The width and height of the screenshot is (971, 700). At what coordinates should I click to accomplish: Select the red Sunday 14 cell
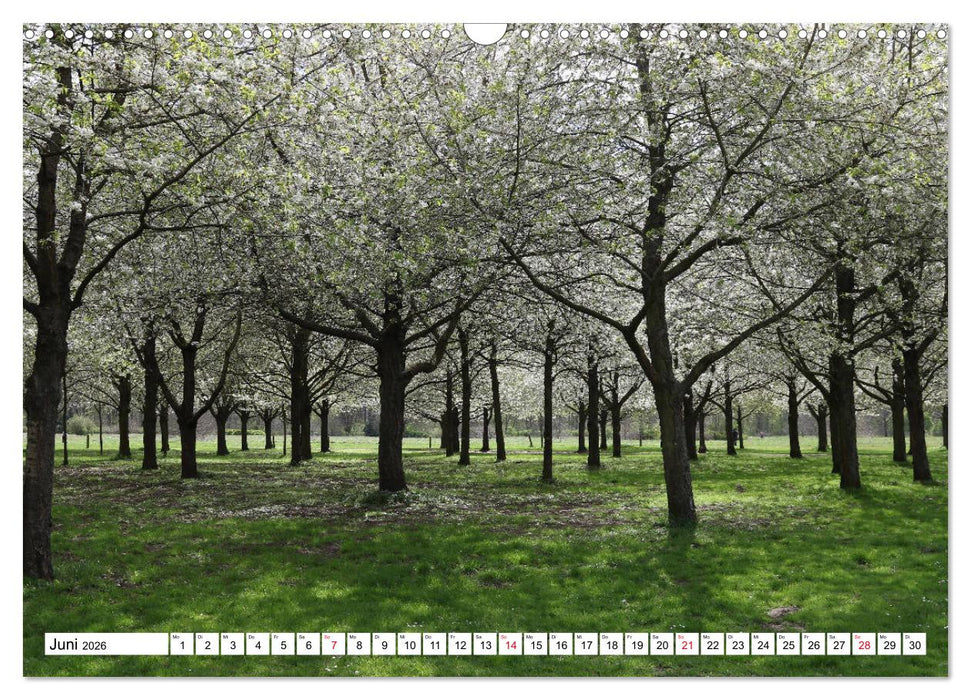click(510, 644)
